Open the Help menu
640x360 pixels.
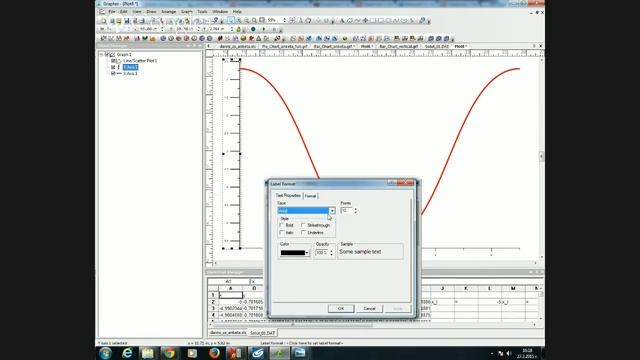[237, 12]
